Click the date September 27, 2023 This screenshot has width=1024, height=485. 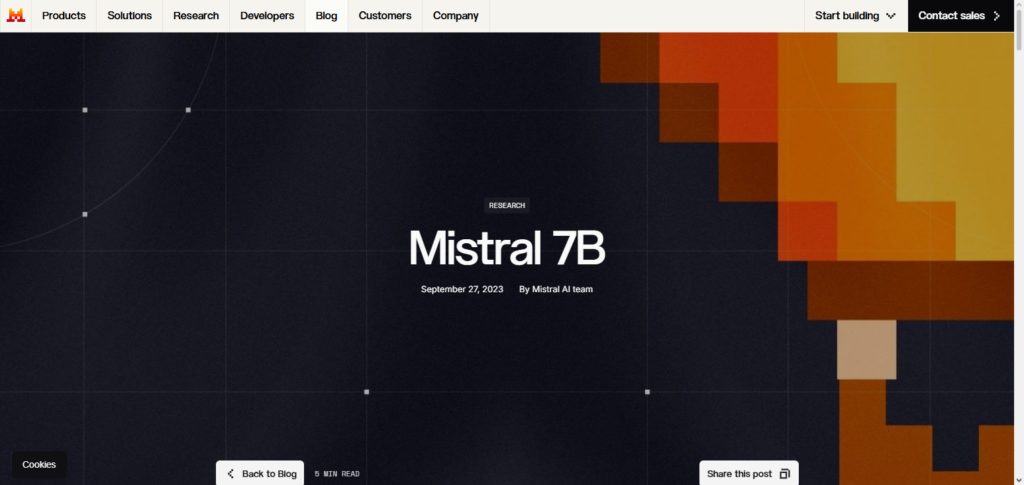pos(462,289)
